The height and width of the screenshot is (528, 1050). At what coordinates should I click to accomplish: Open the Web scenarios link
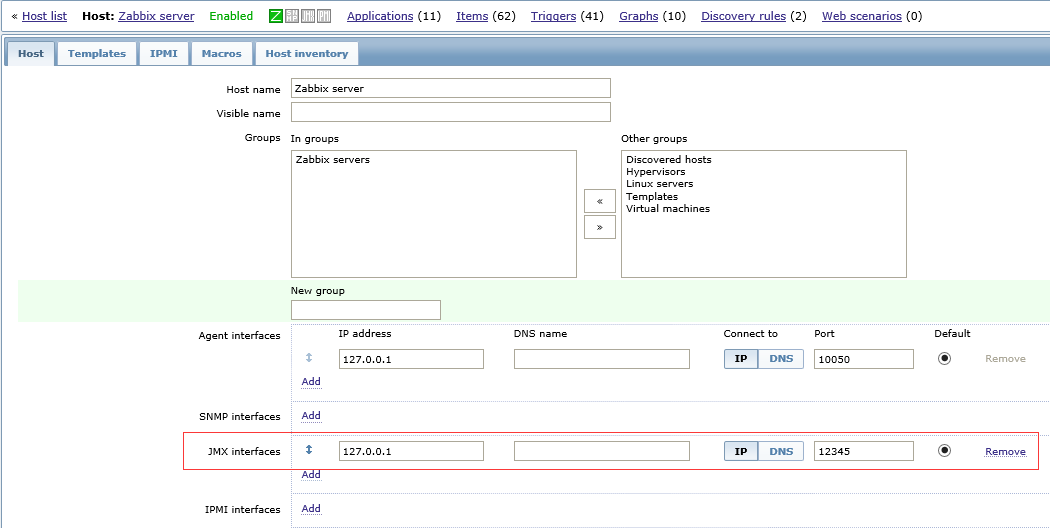(862, 16)
